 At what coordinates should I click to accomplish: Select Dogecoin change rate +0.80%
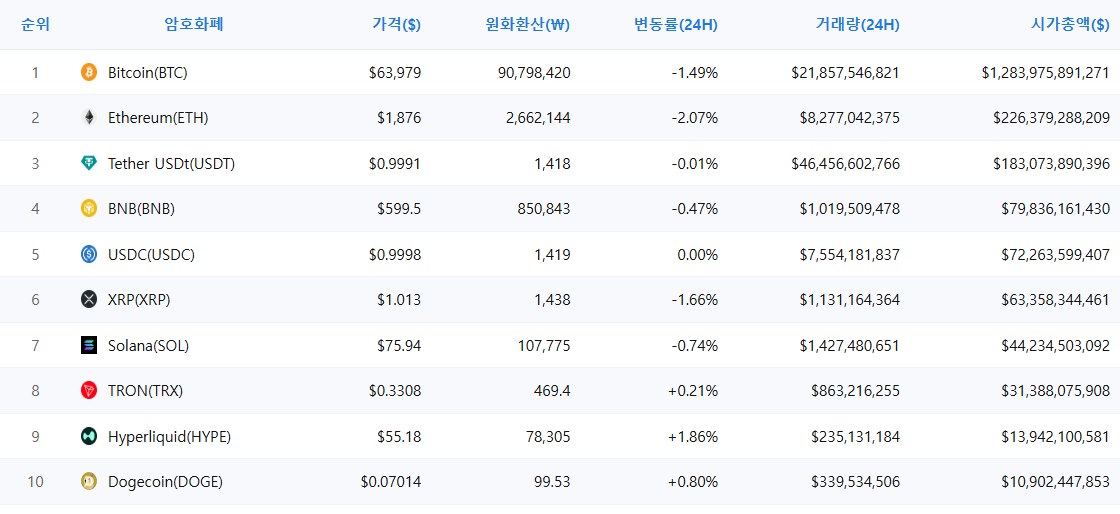[x=693, y=482]
